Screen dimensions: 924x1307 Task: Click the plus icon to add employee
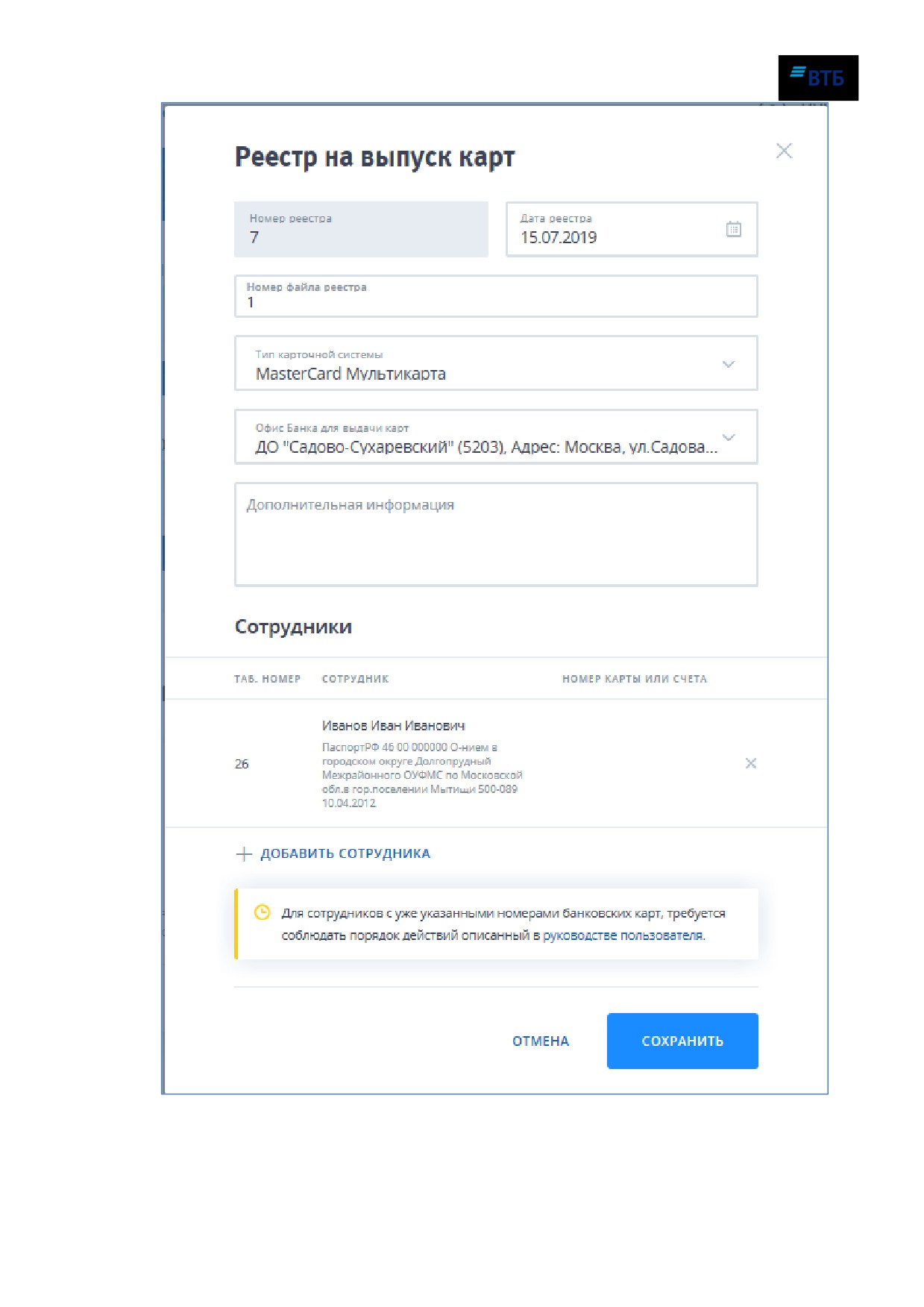tap(244, 853)
